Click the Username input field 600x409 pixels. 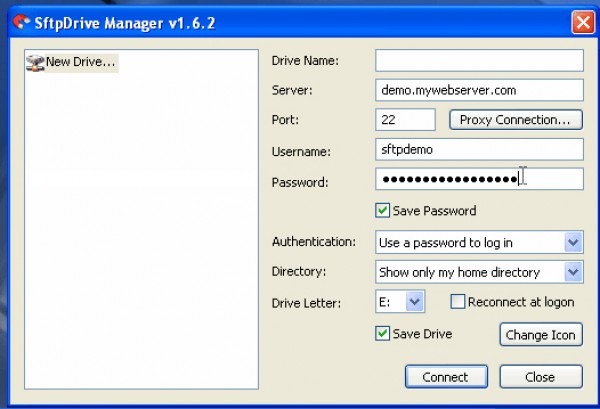pos(479,150)
